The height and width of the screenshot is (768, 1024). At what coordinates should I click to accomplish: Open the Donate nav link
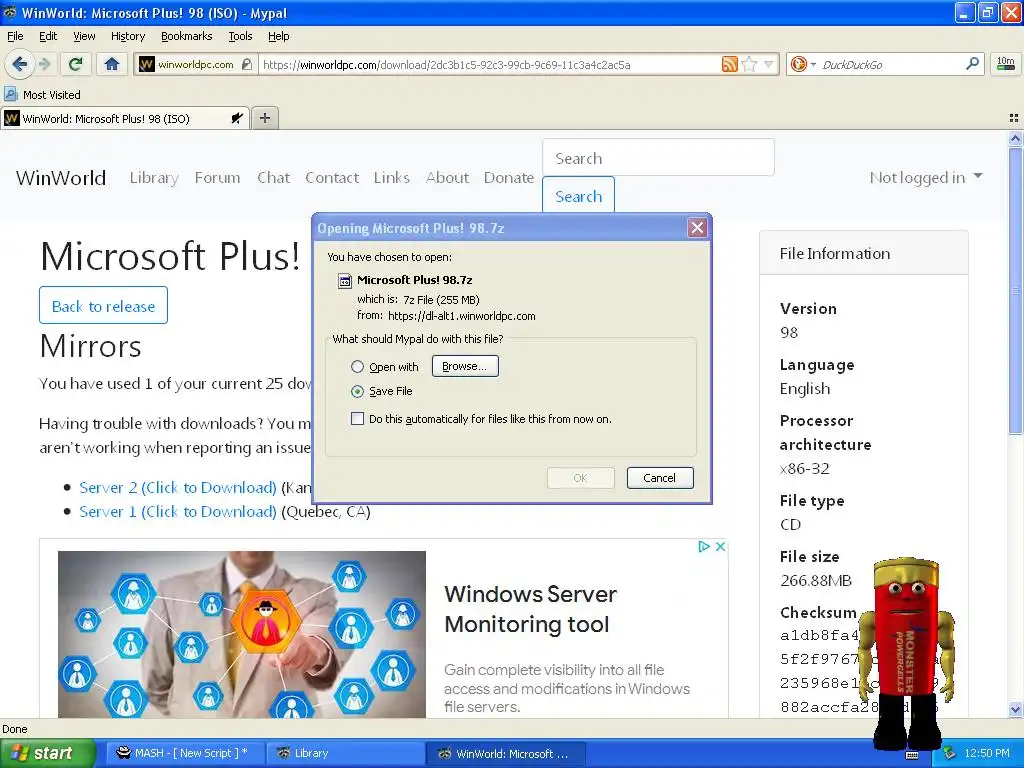[509, 178]
